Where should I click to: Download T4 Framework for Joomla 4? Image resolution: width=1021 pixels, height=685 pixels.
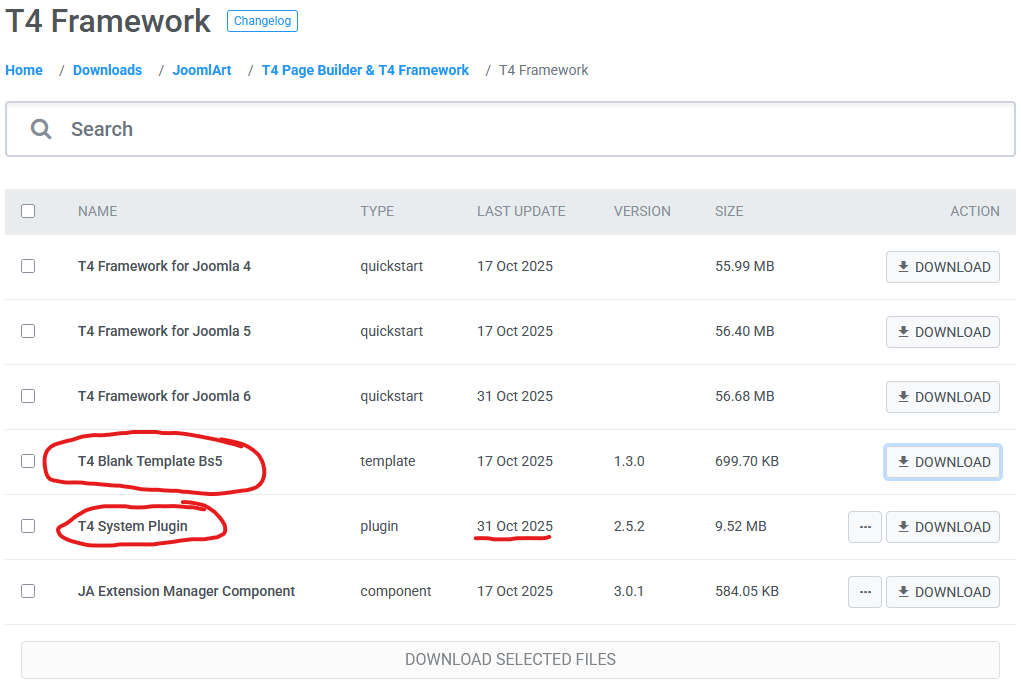click(943, 267)
